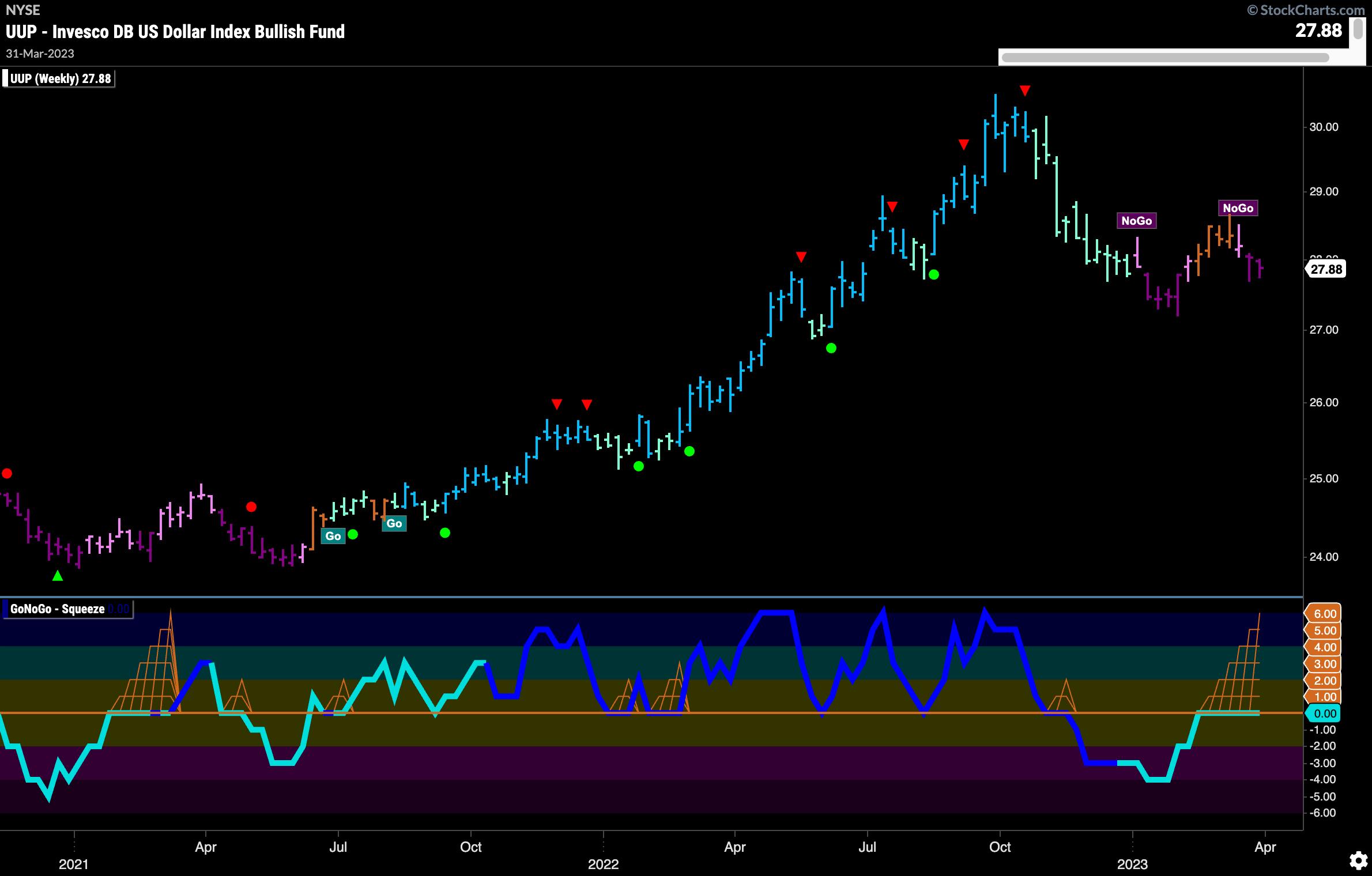Select the red triangle above October 2022 peak
Screen dimensions: 1372x876
tap(1024, 90)
